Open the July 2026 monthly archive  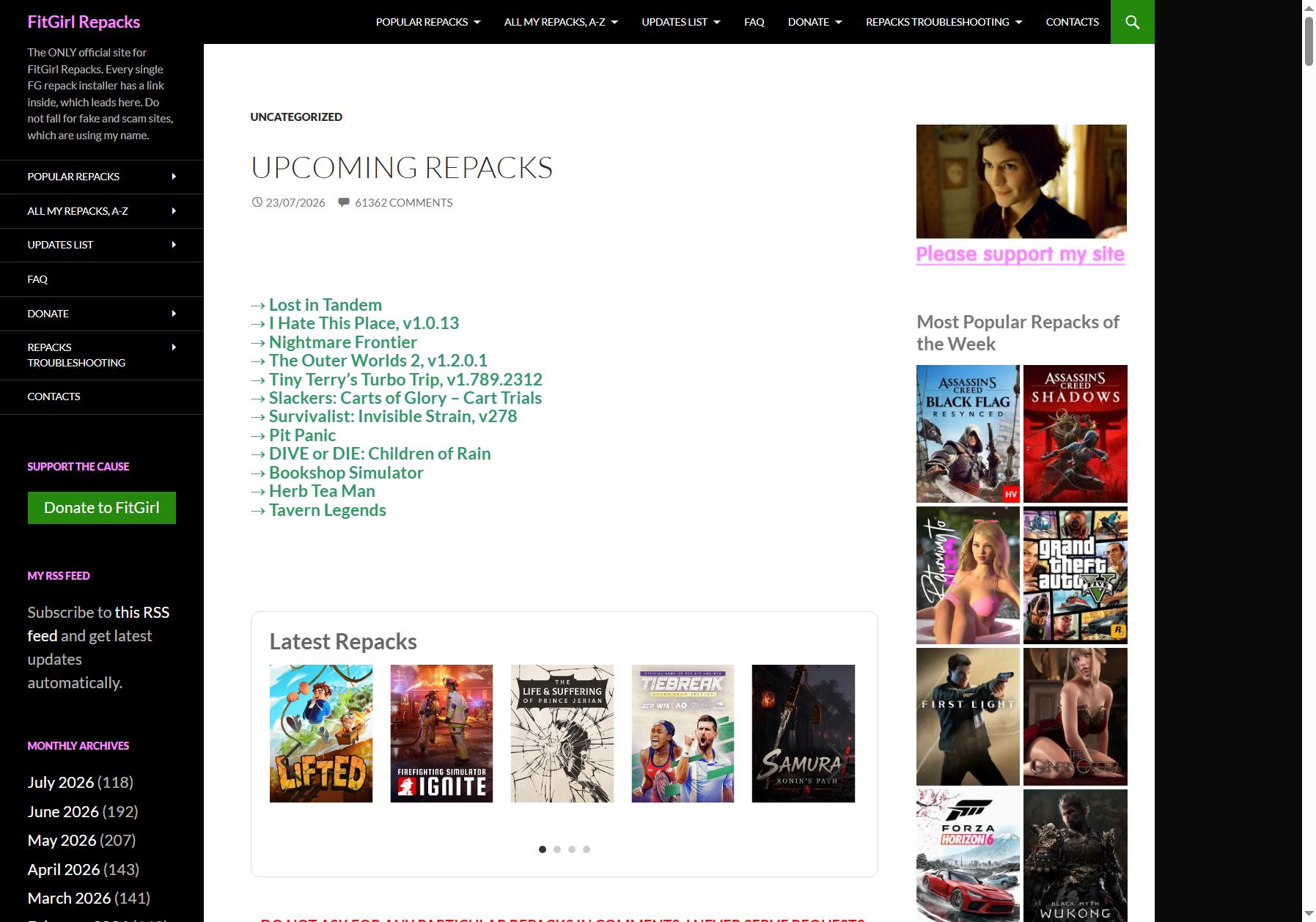(61, 782)
